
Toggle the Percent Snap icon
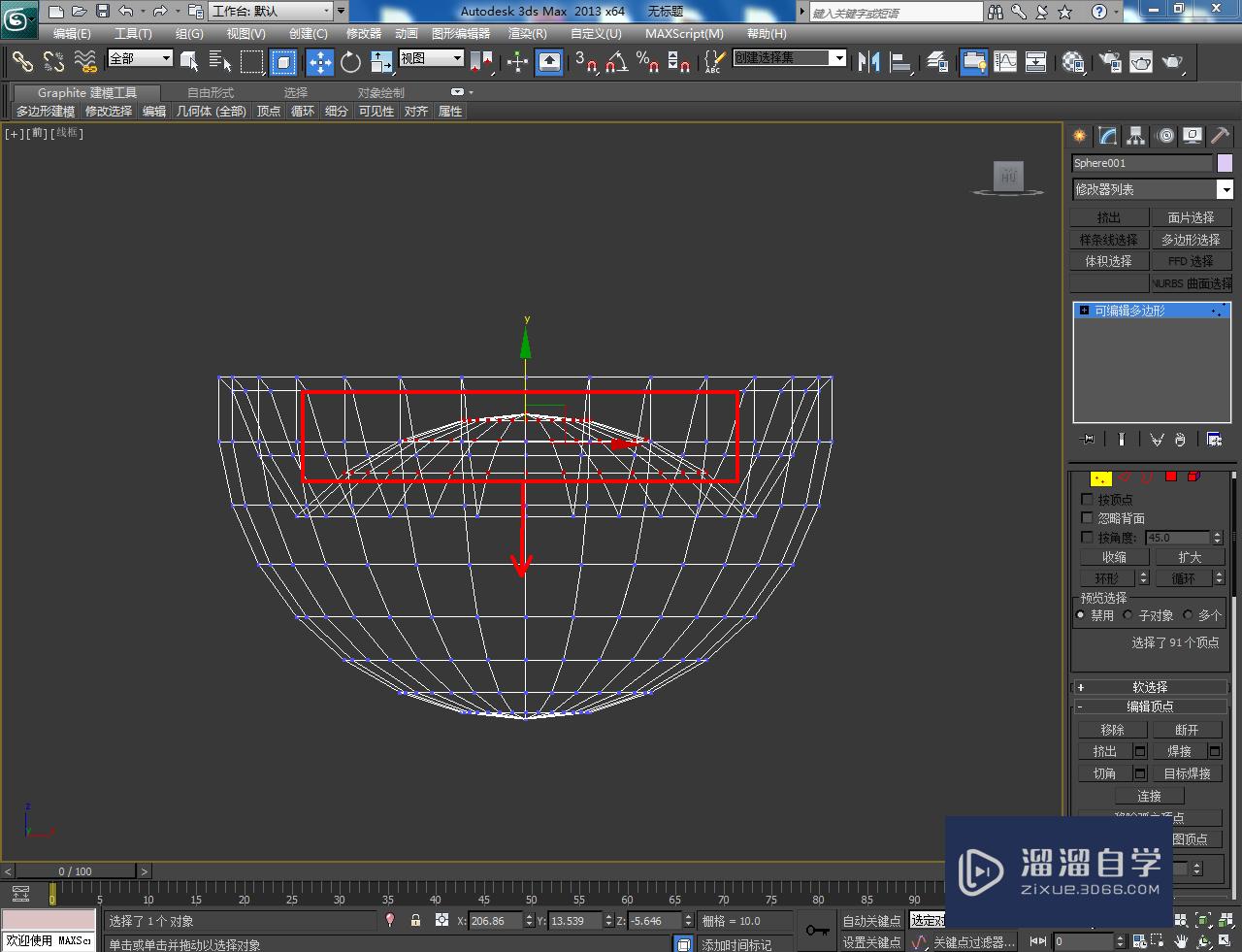(647, 62)
